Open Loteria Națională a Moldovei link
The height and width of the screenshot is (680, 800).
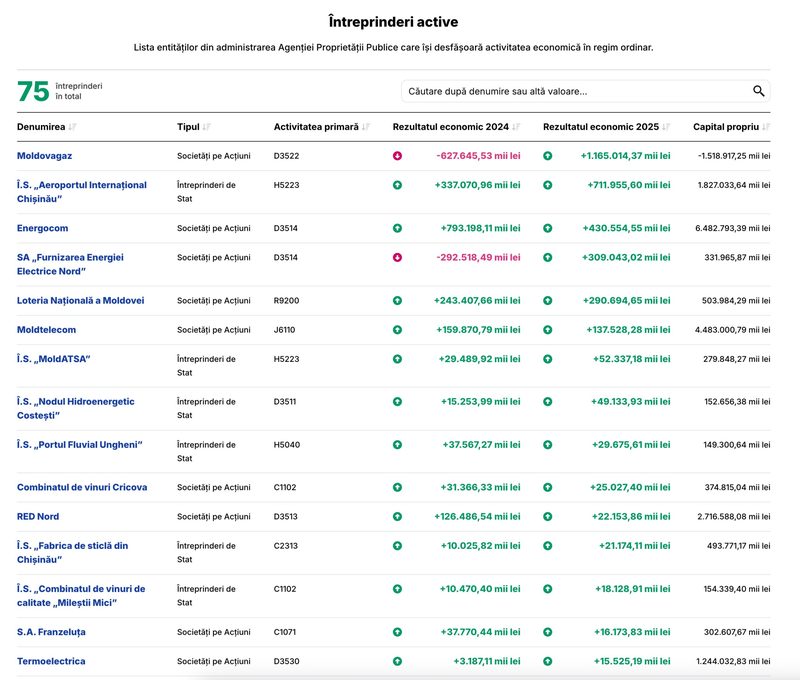tap(81, 301)
